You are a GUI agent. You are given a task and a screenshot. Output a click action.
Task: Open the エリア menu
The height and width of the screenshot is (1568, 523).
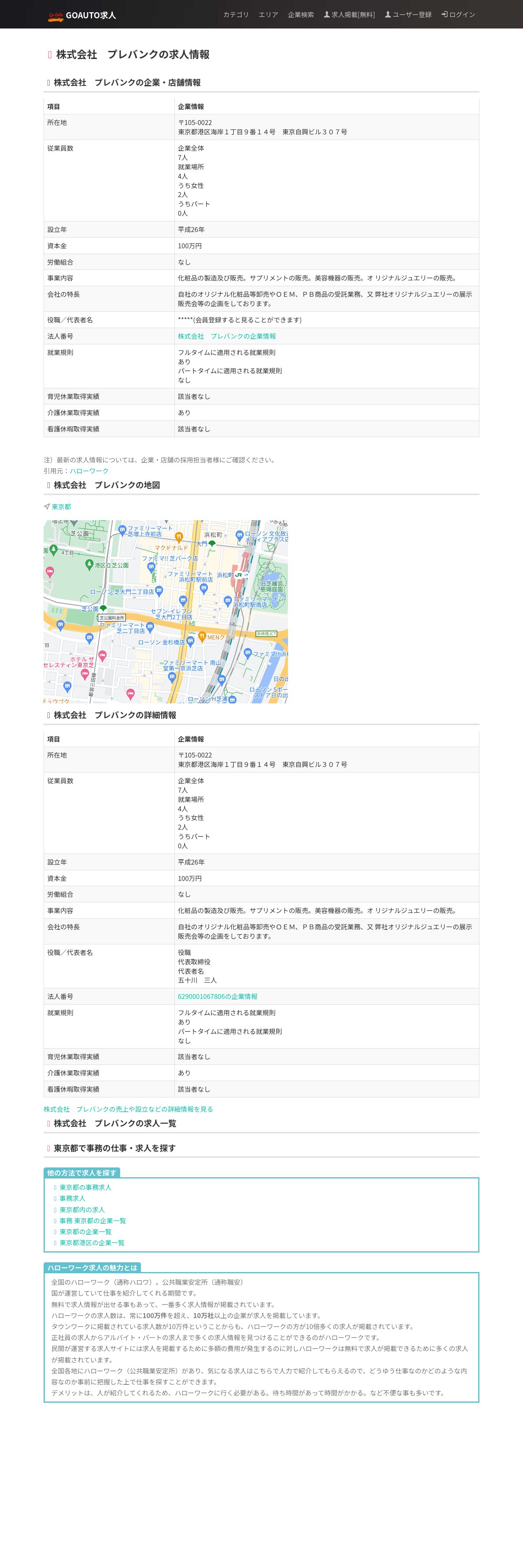(268, 15)
